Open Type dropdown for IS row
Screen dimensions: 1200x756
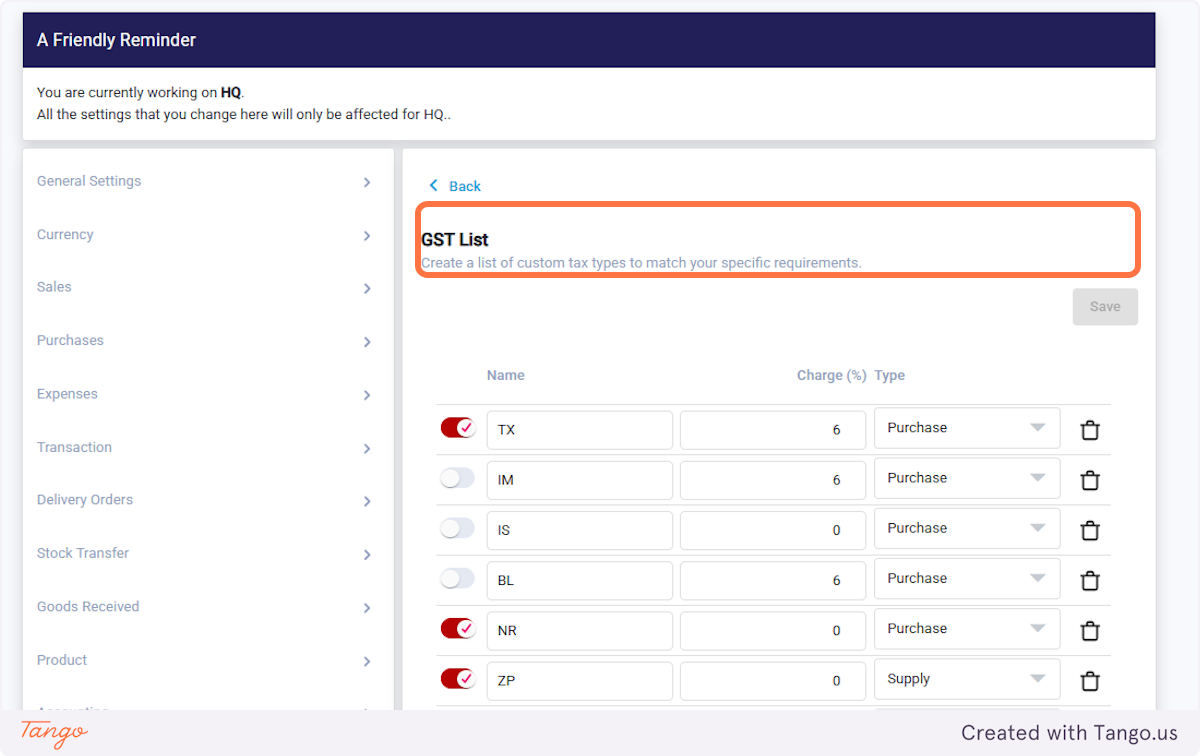click(967, 528)
